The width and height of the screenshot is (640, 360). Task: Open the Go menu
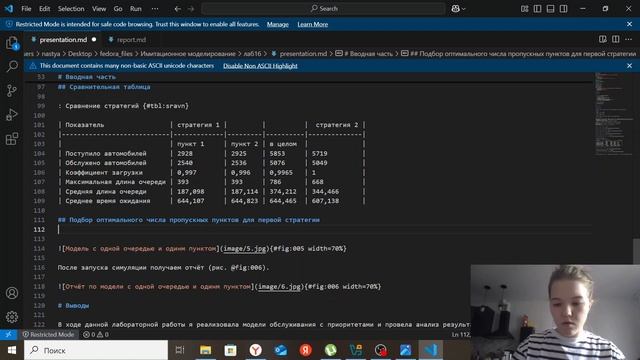coord(118,9)
